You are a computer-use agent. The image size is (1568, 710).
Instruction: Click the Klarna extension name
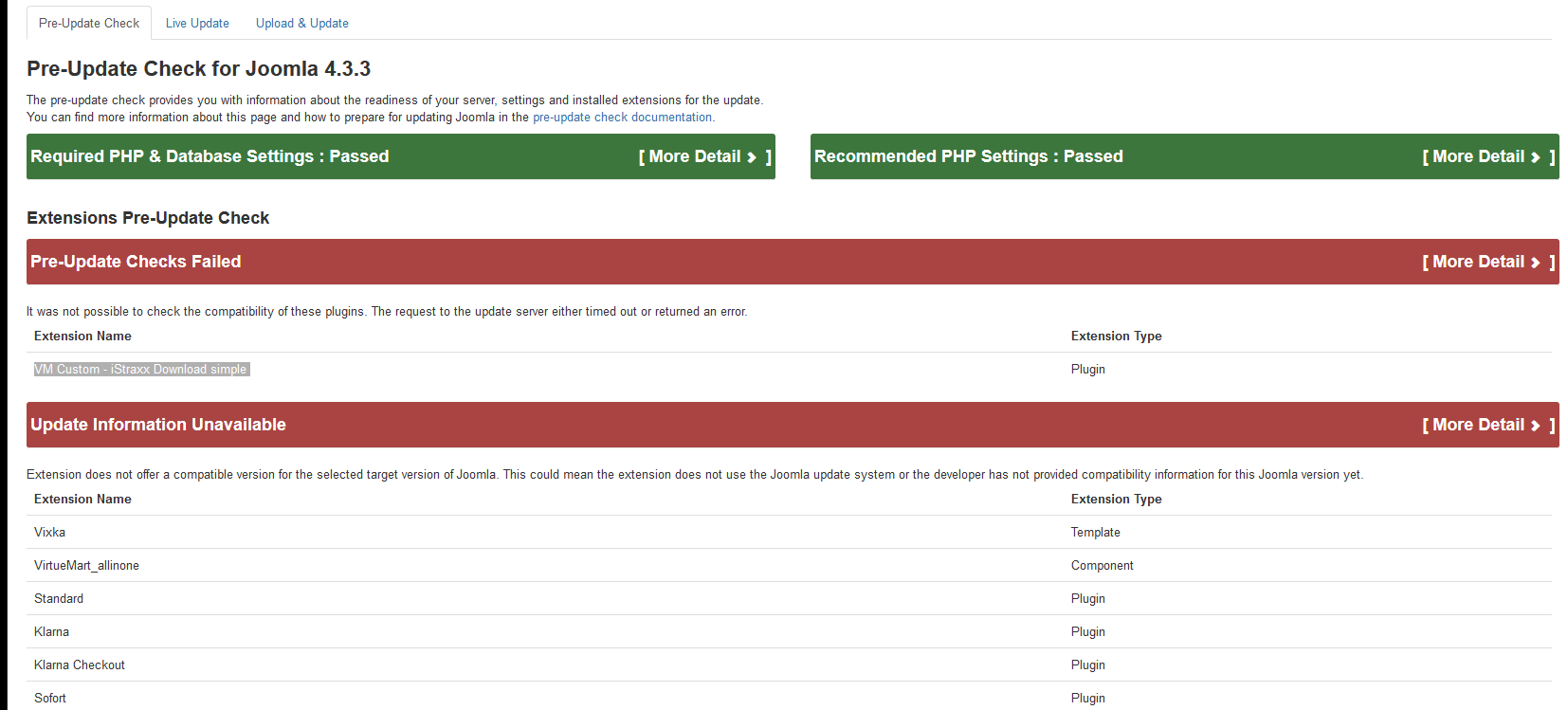tap(52, 632)
